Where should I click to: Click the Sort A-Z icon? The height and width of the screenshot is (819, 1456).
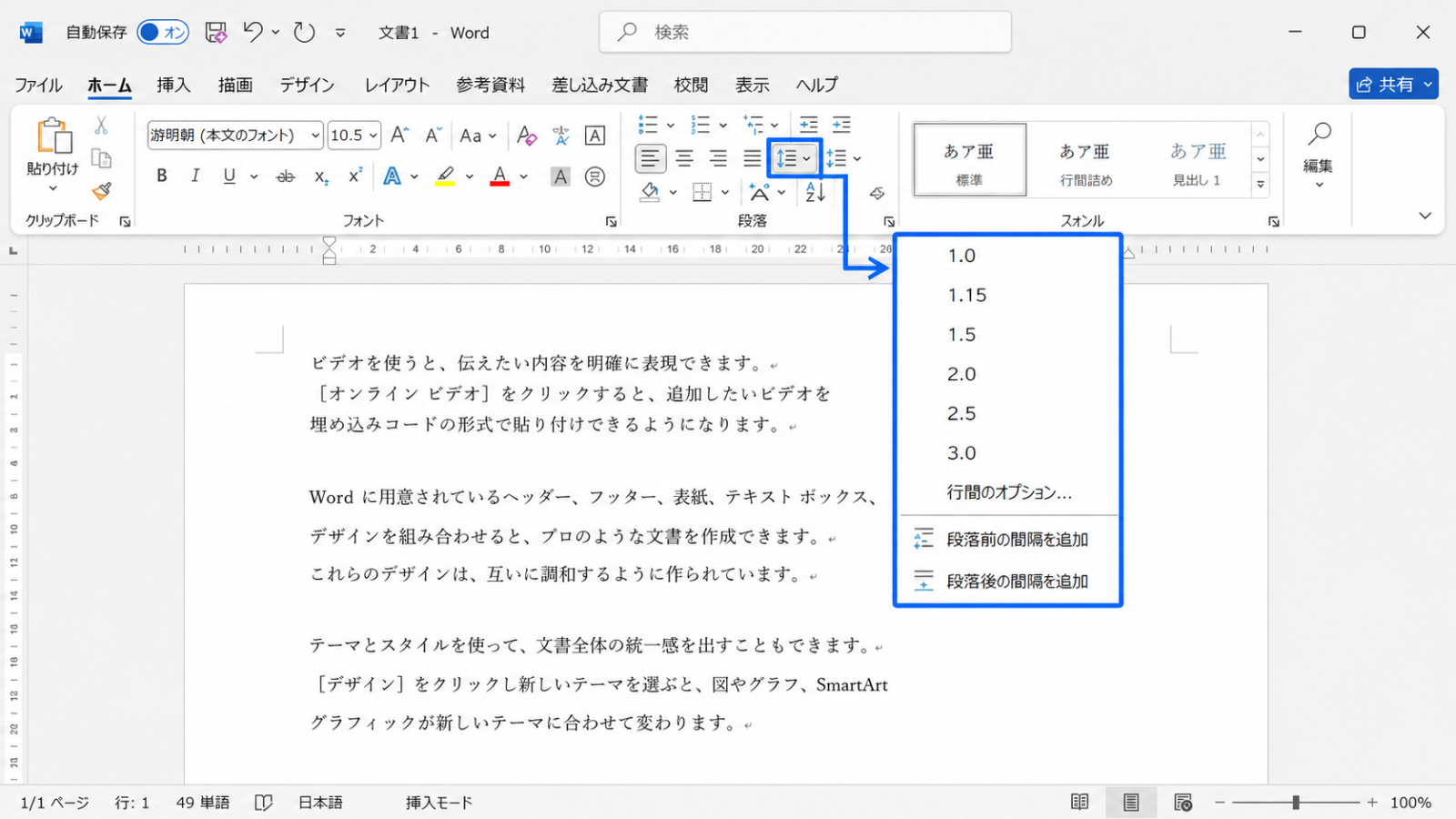click(x=814, y=192)
